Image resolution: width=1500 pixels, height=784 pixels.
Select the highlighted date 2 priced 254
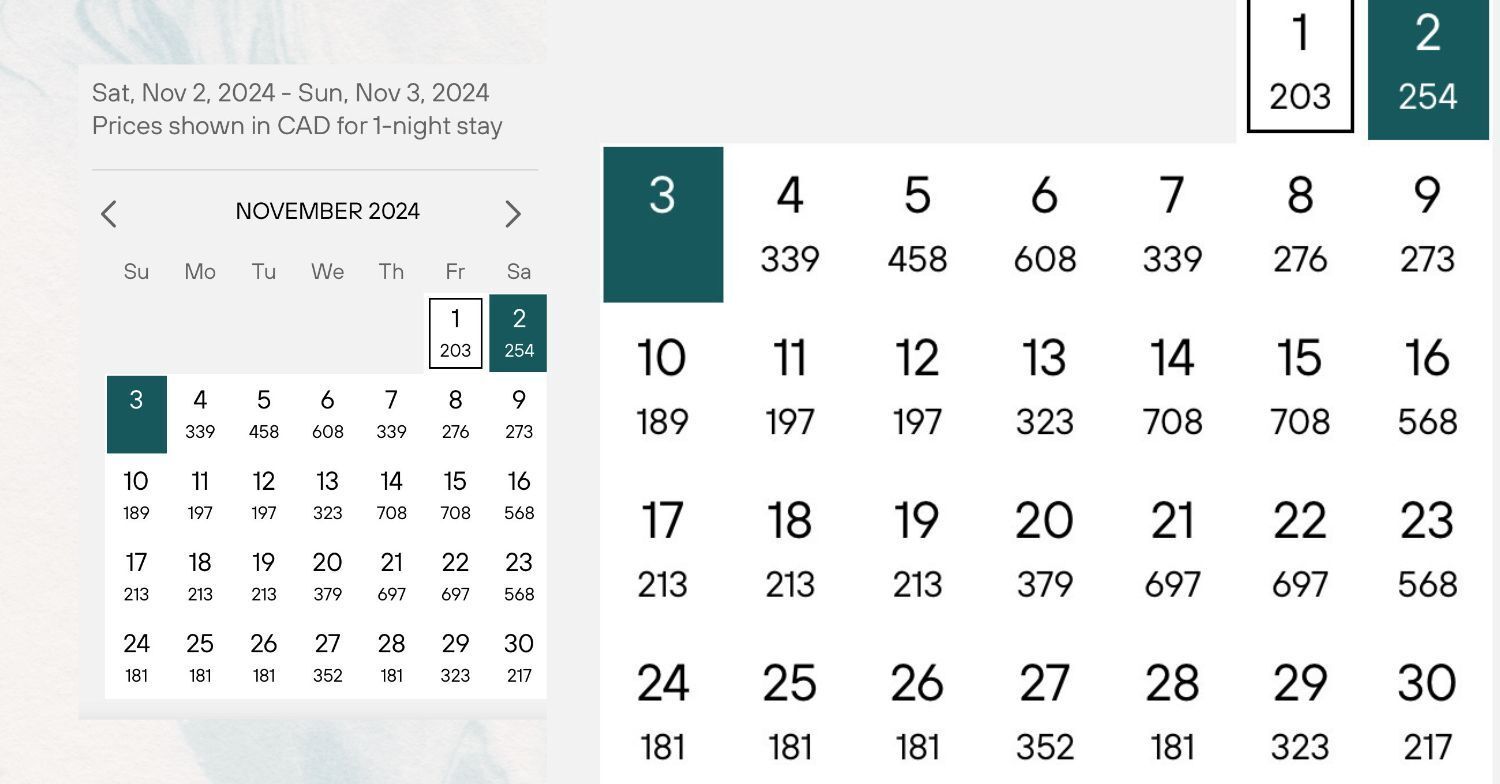pyautogui.click(x=1427, y=63)
